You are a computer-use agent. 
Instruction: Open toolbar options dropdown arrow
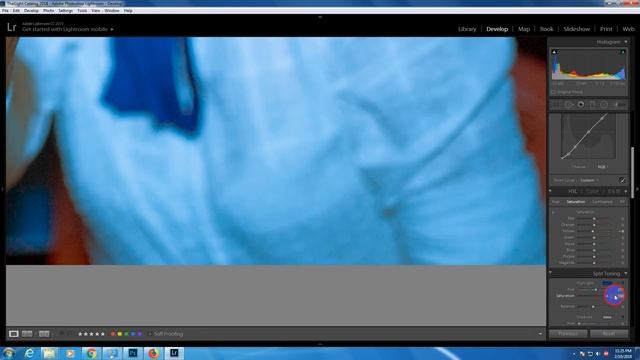[x=540, y=334]
